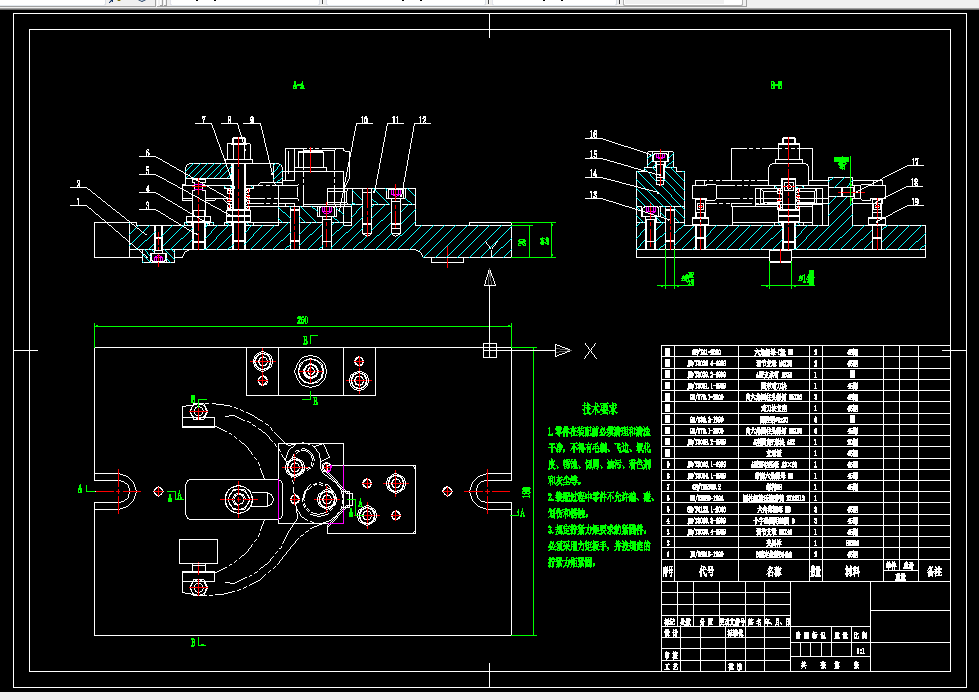This screenshot has width=979, height=700.
Task: Select the large center circle in top clamp block
Action: [x=310, y=372]
